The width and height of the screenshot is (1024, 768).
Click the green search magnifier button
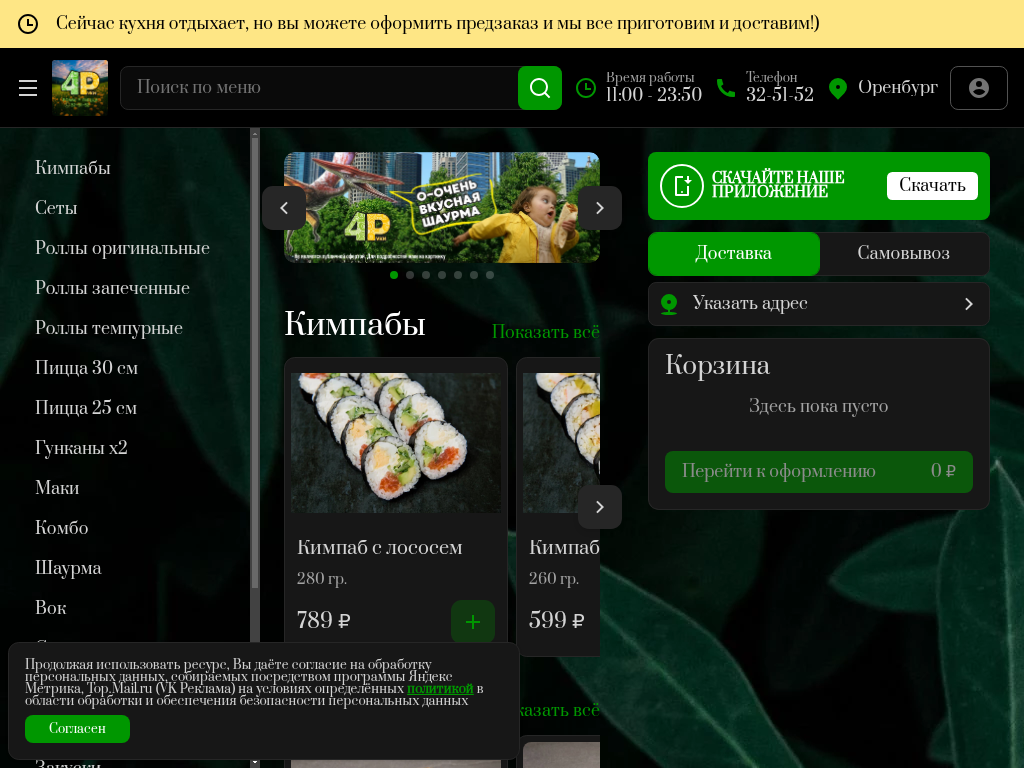pos(539,88)
